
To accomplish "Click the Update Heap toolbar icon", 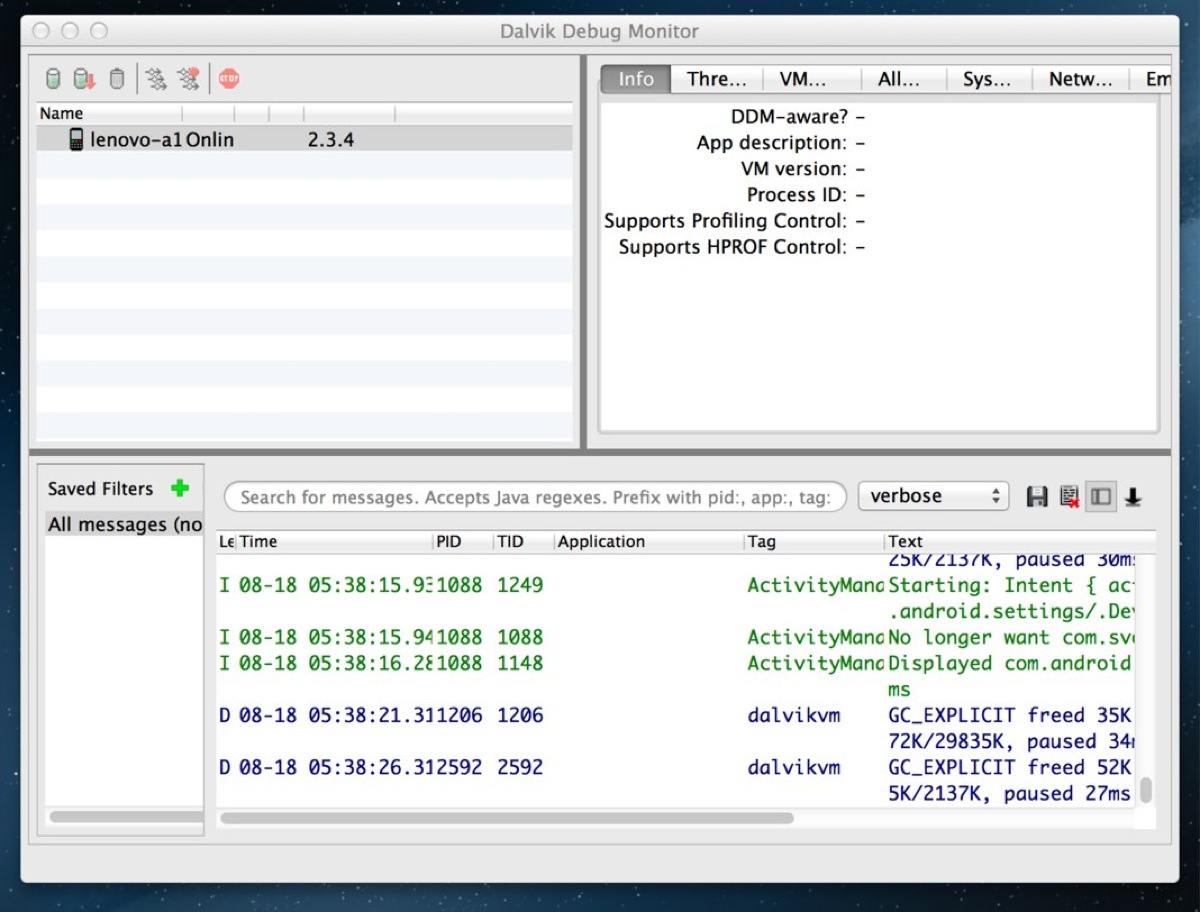I will [53, 79].
